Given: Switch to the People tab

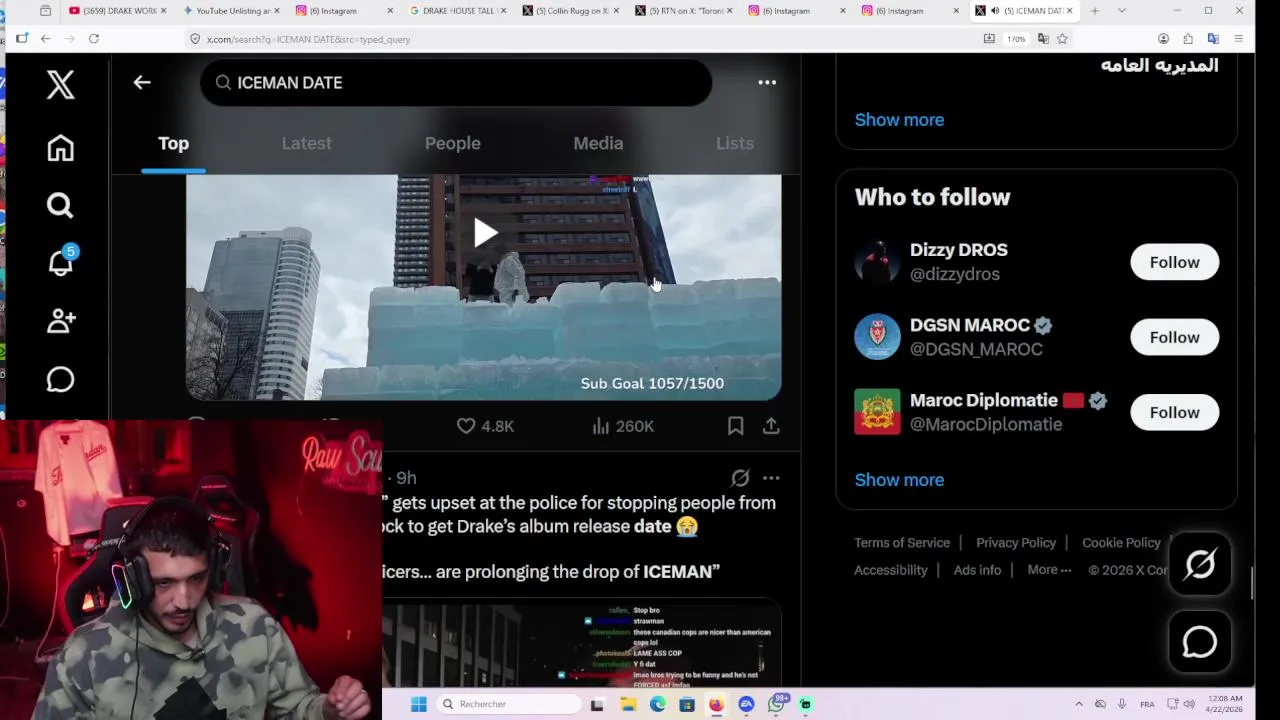Looking at the screenshot, I should pyautogui.click(x=452, y=143).
